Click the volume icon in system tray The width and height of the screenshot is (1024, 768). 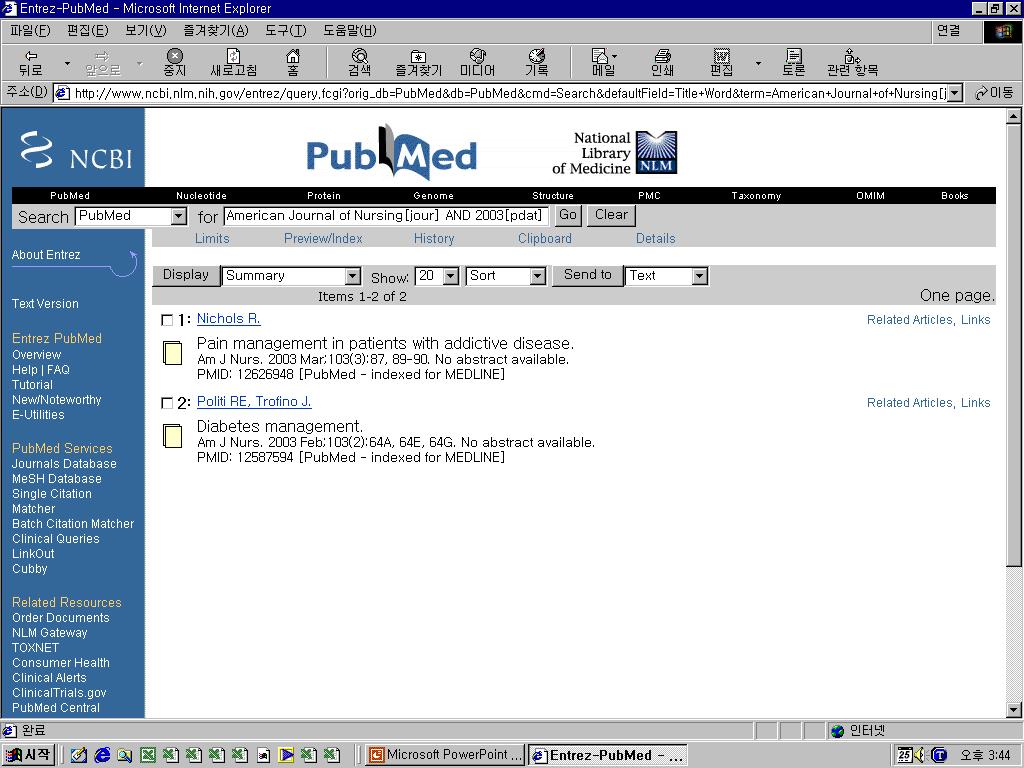tap(920, 755)
